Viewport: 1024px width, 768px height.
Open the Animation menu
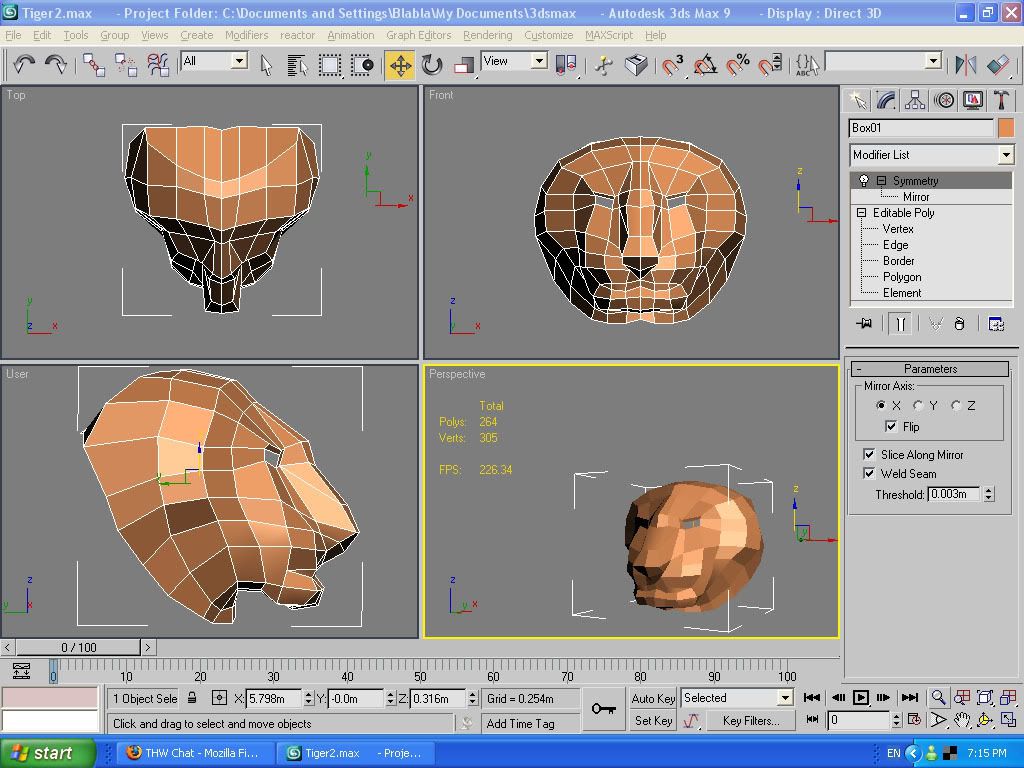pyautogui.click(x=351, y=35)
